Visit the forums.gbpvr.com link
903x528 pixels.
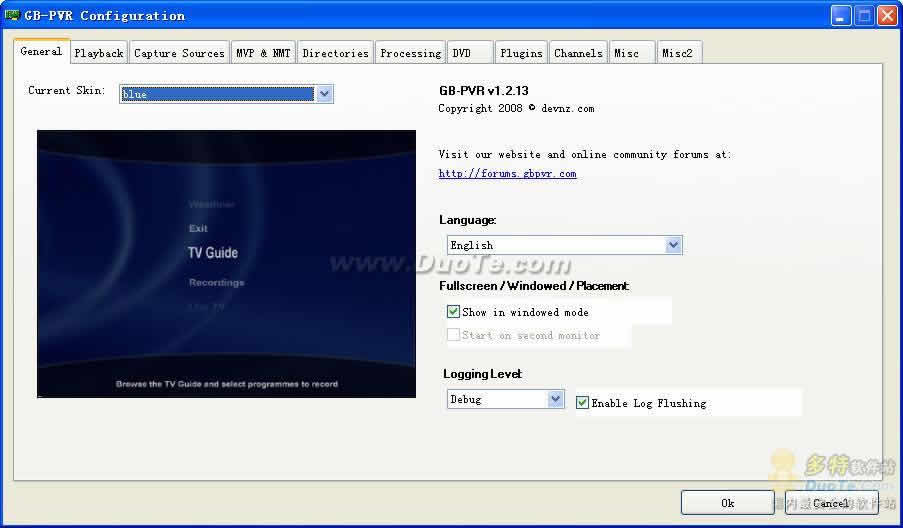[x=507, y=173]
